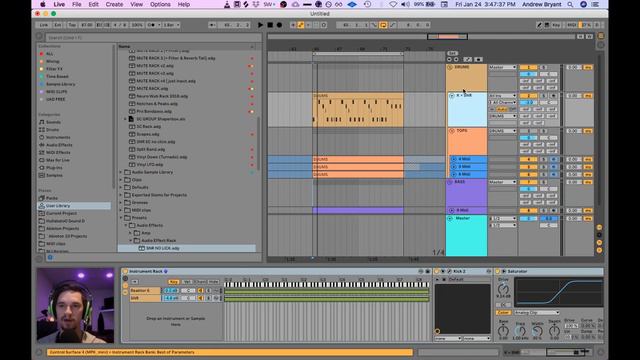Open the Instruments category
640x360 pixels.
(x=58, y=137)
